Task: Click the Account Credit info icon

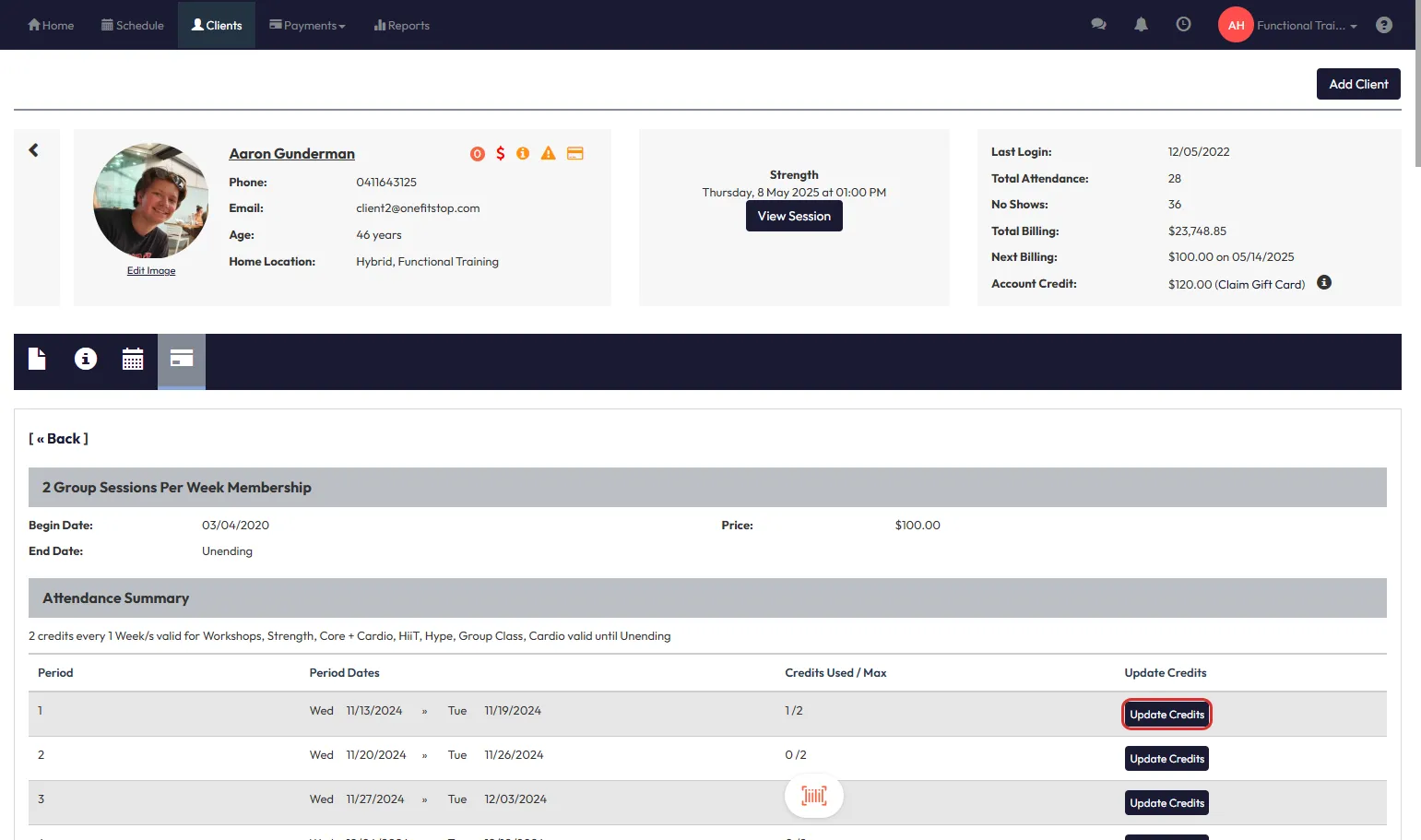Action: point(1324,283)
